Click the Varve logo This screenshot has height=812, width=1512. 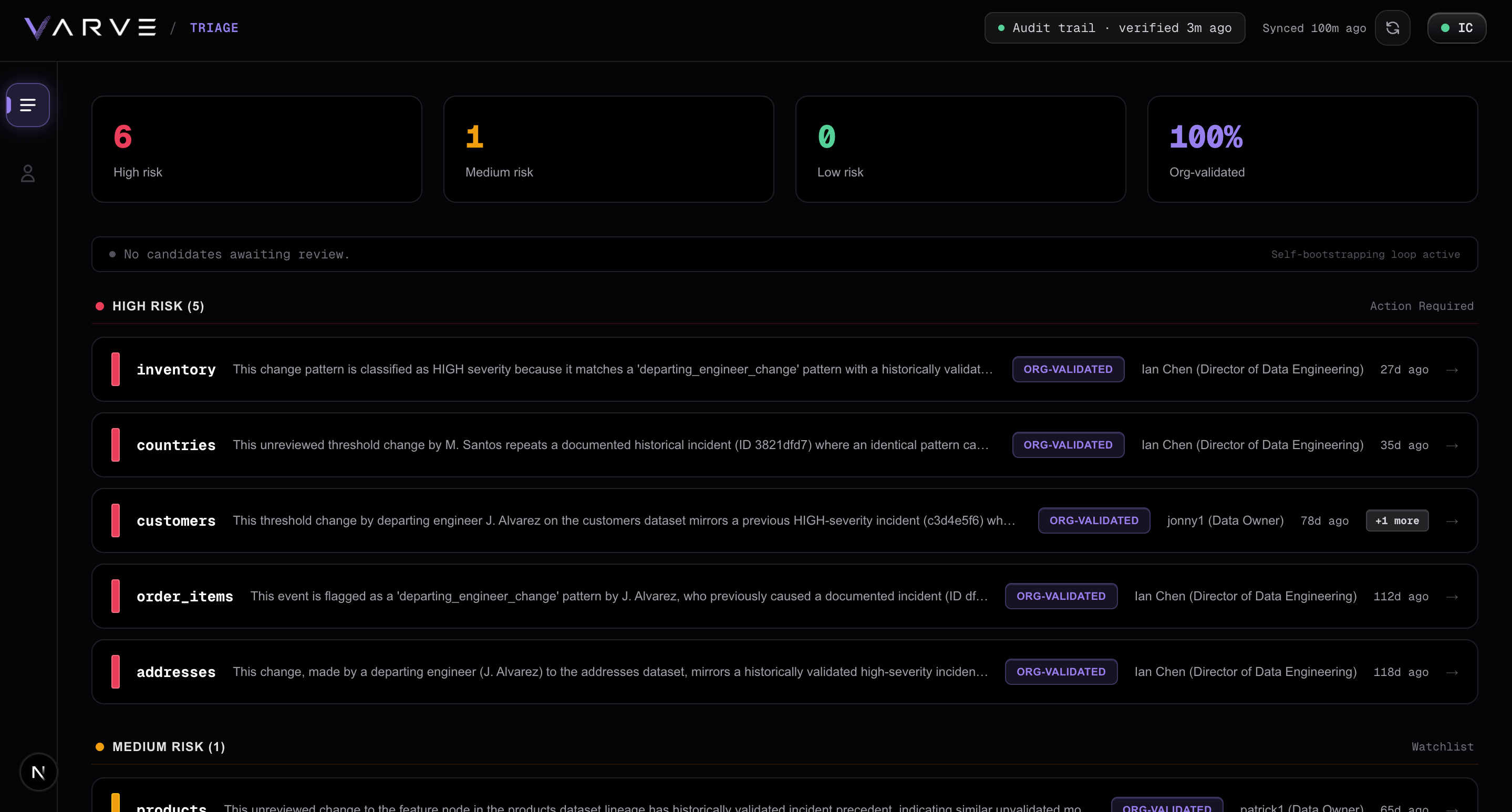point(90,28)
